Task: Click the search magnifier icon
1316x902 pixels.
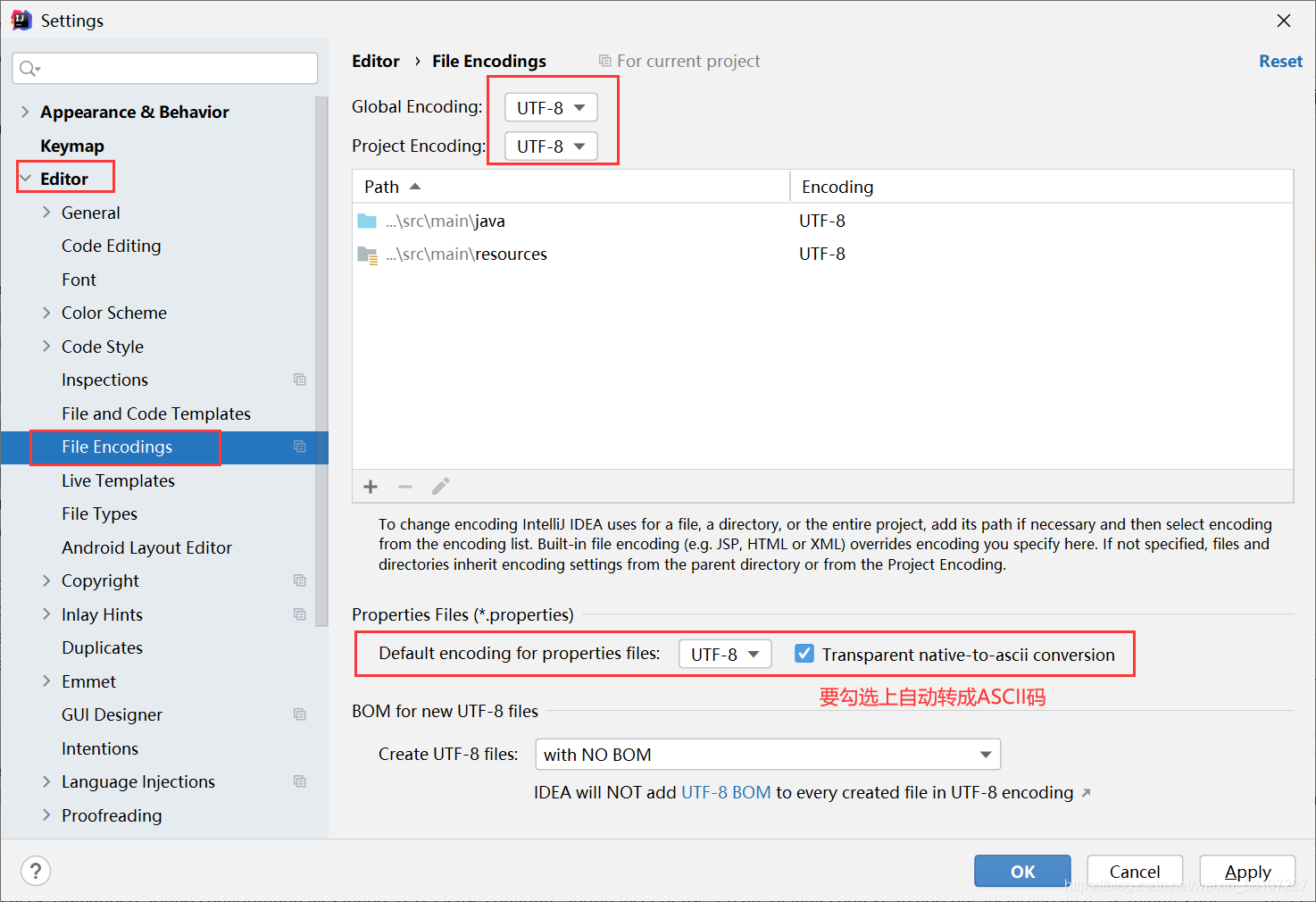Action: (x=29, y=69)
